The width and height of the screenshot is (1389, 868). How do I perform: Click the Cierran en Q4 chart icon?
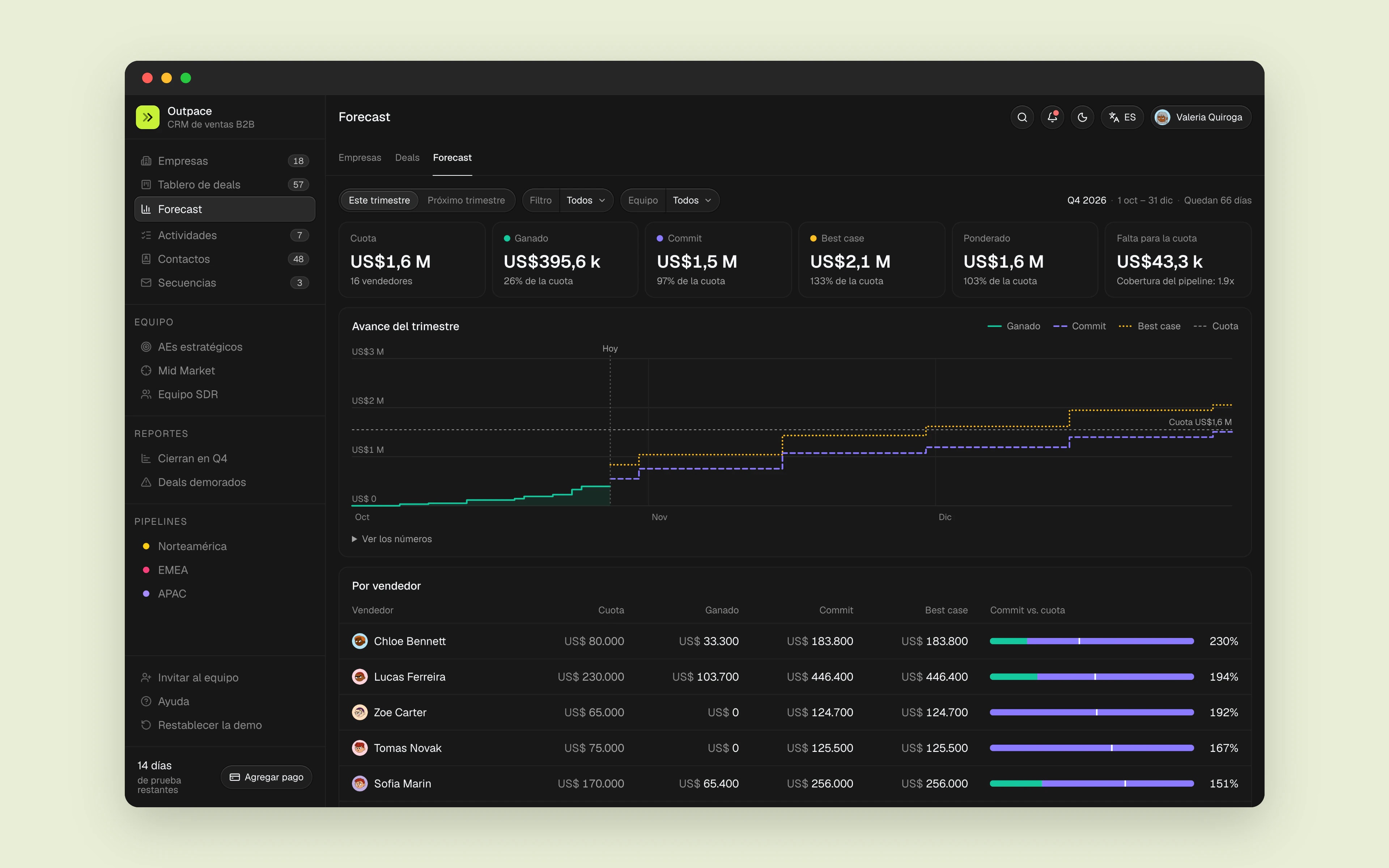146,458
